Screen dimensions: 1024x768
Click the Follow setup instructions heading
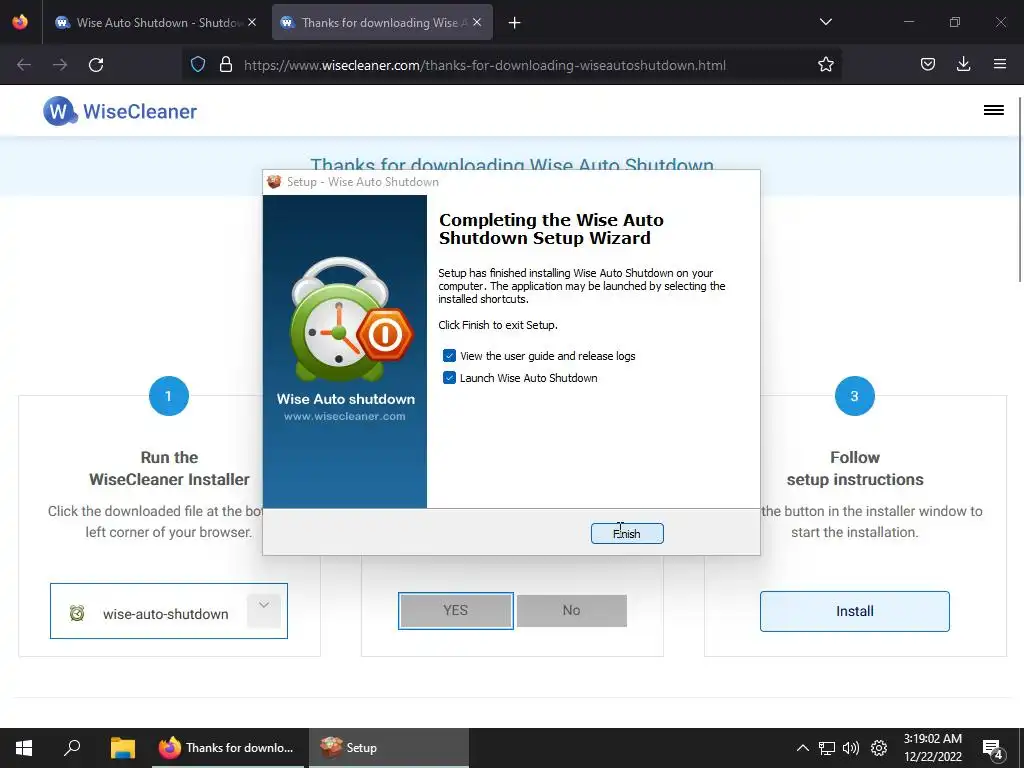tap(855, 468)
